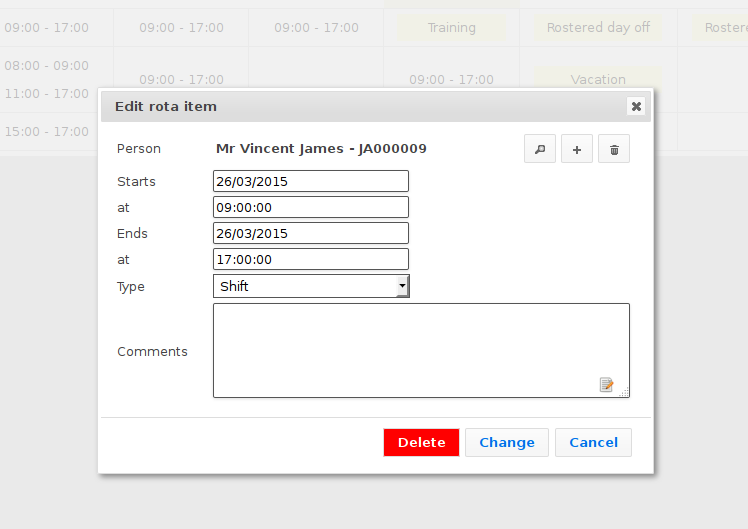Open the comments editor notepad icon
The height and width of the screenshot is (529, 748).
(x=606, y=385)
